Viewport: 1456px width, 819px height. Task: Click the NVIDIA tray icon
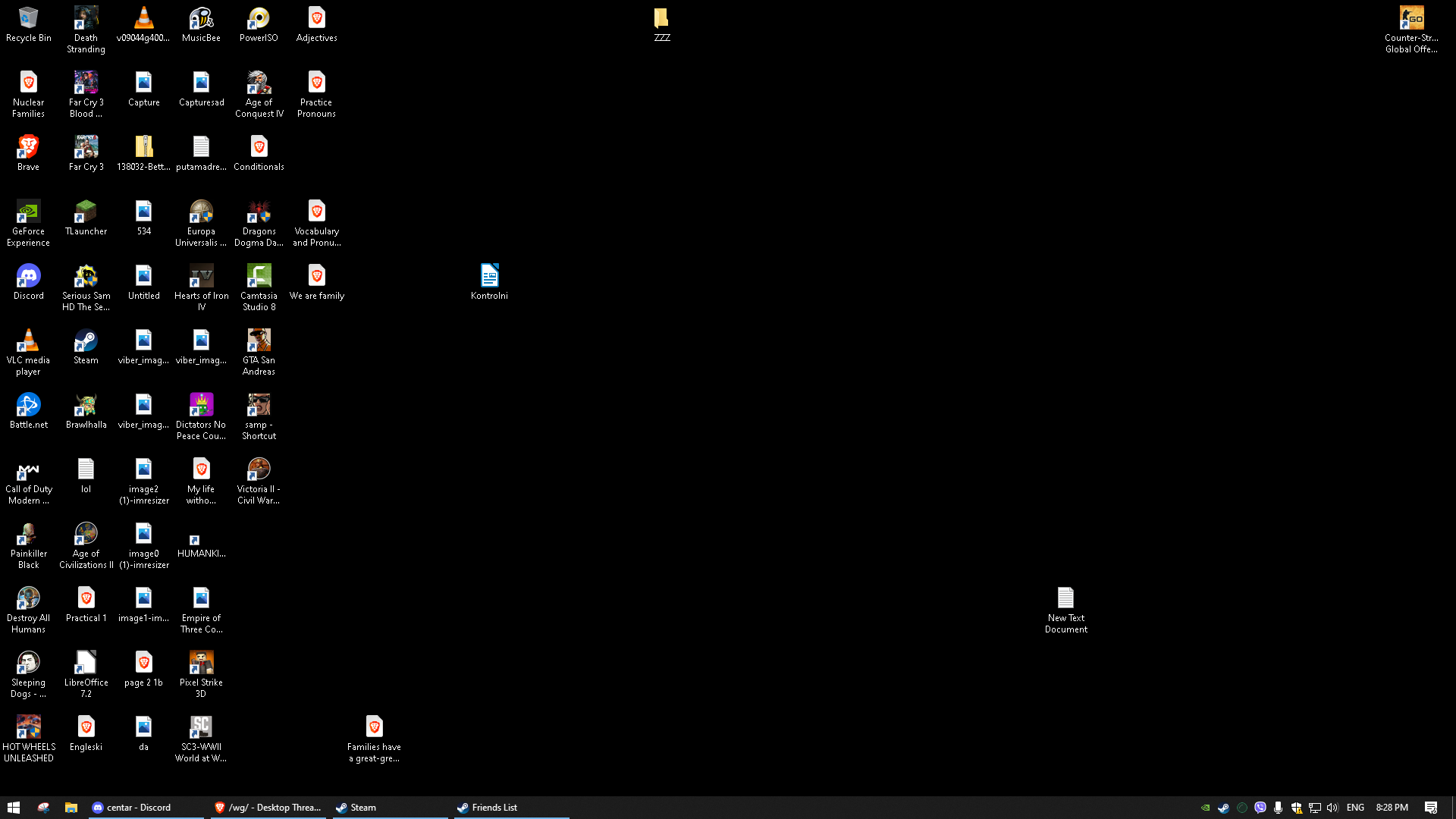1205,808
